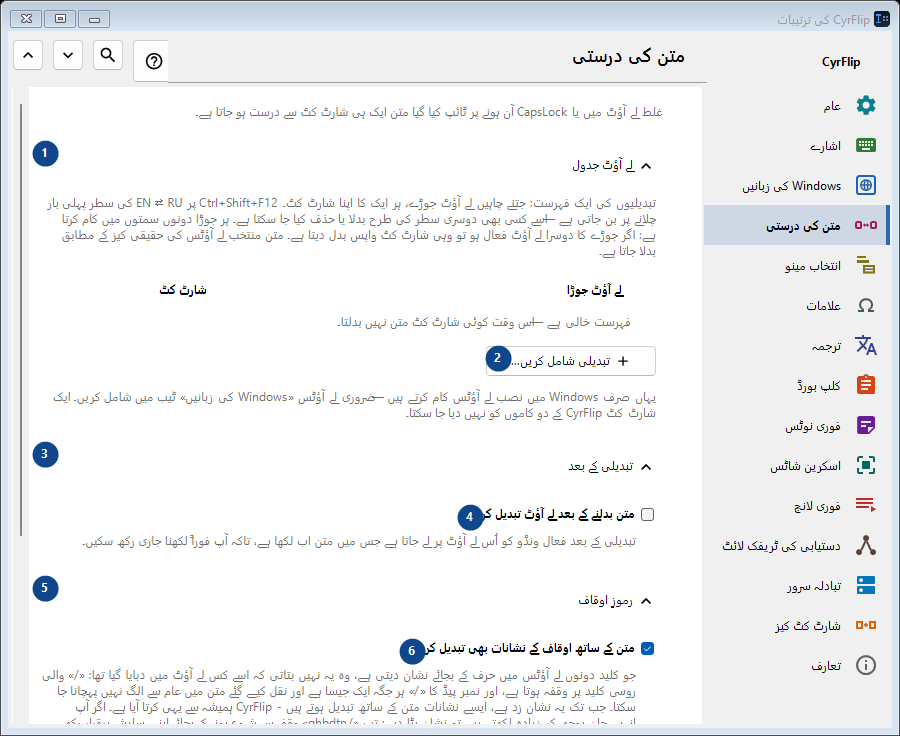The height and width of the screenshot is (736, 900).
Task: Open the علامات tab
Action: [x=796, y=305]
